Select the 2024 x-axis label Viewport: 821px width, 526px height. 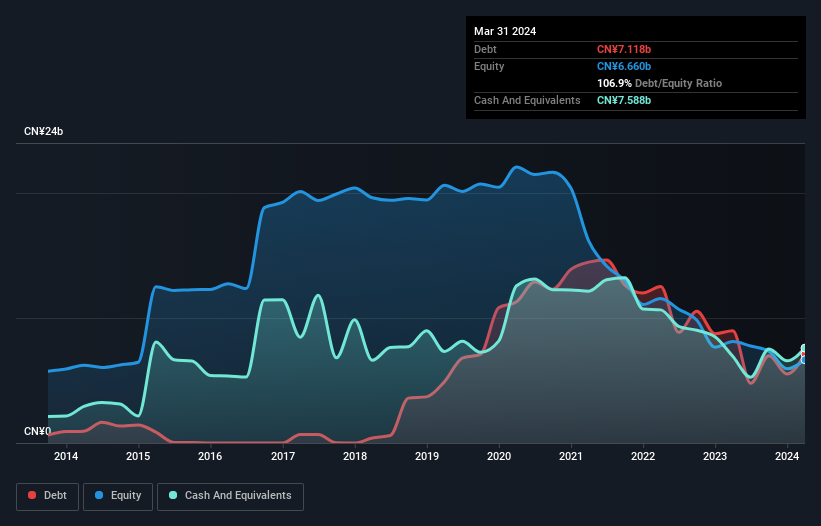(787, 456)
